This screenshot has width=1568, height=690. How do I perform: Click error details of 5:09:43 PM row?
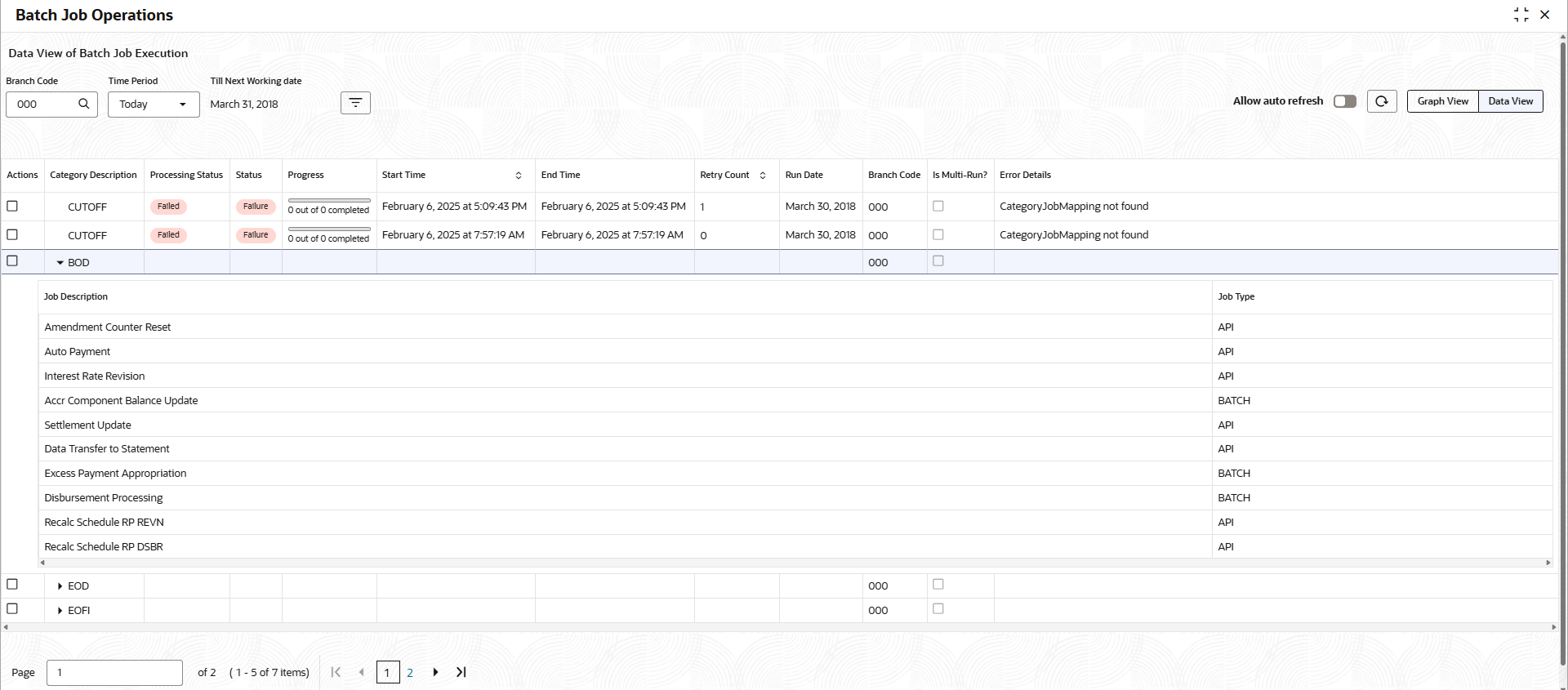1074,207
